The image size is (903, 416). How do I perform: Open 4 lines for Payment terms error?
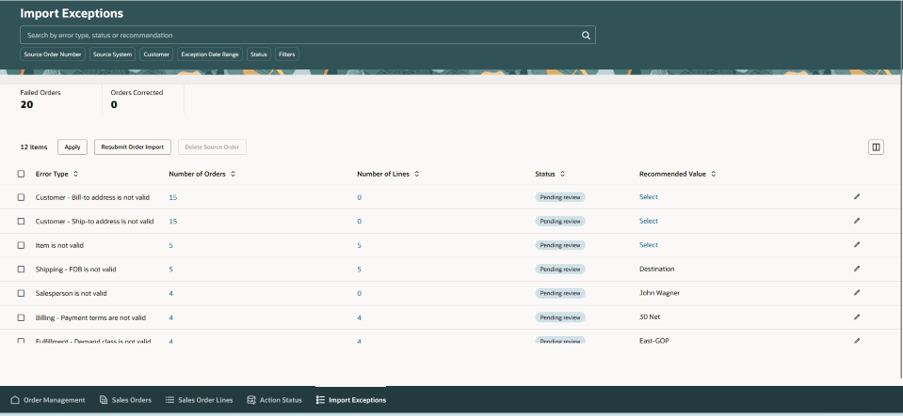[359, 318]
